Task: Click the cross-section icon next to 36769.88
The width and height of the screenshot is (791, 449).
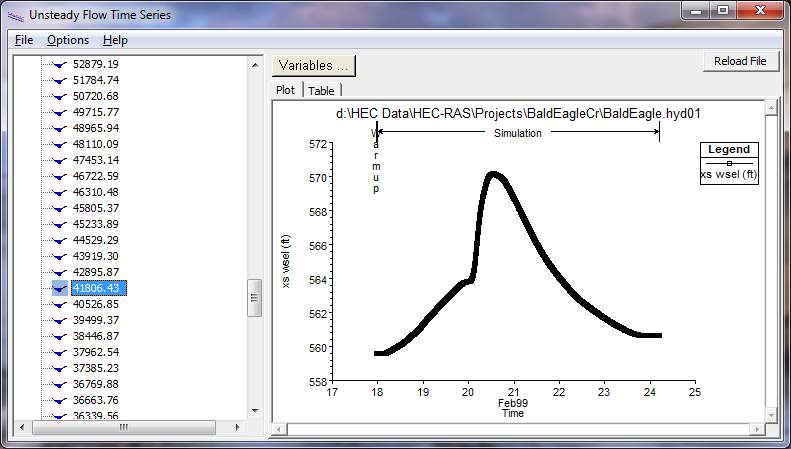Action: click(60, 384)
